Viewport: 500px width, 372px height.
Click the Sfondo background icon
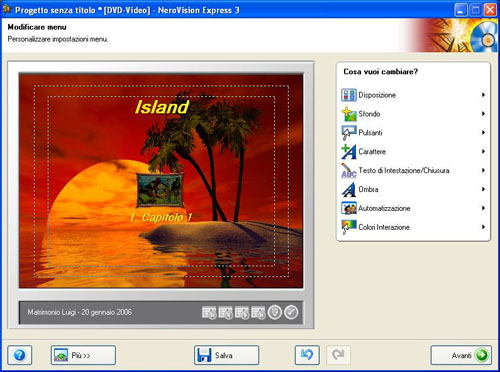(349, 114)
